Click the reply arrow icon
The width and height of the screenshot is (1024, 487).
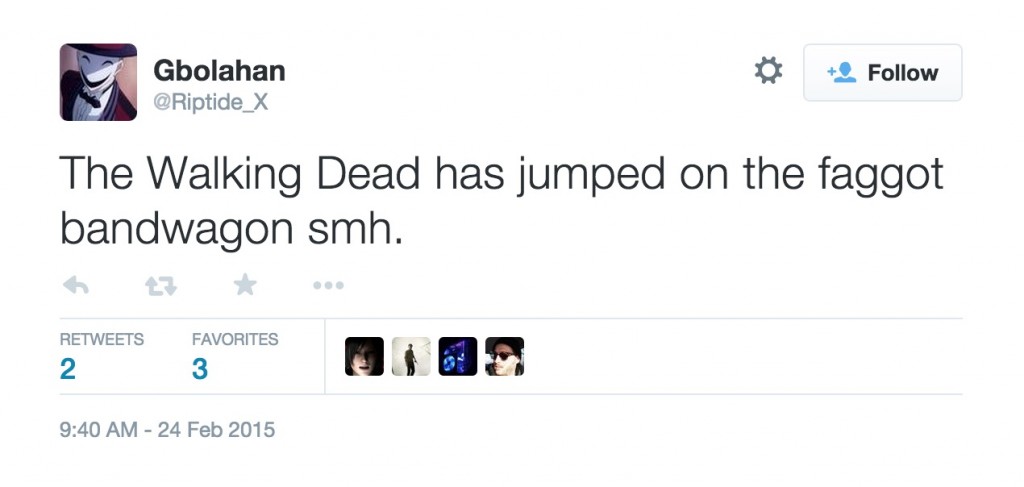pyautogui.click(x=76, y=286)
